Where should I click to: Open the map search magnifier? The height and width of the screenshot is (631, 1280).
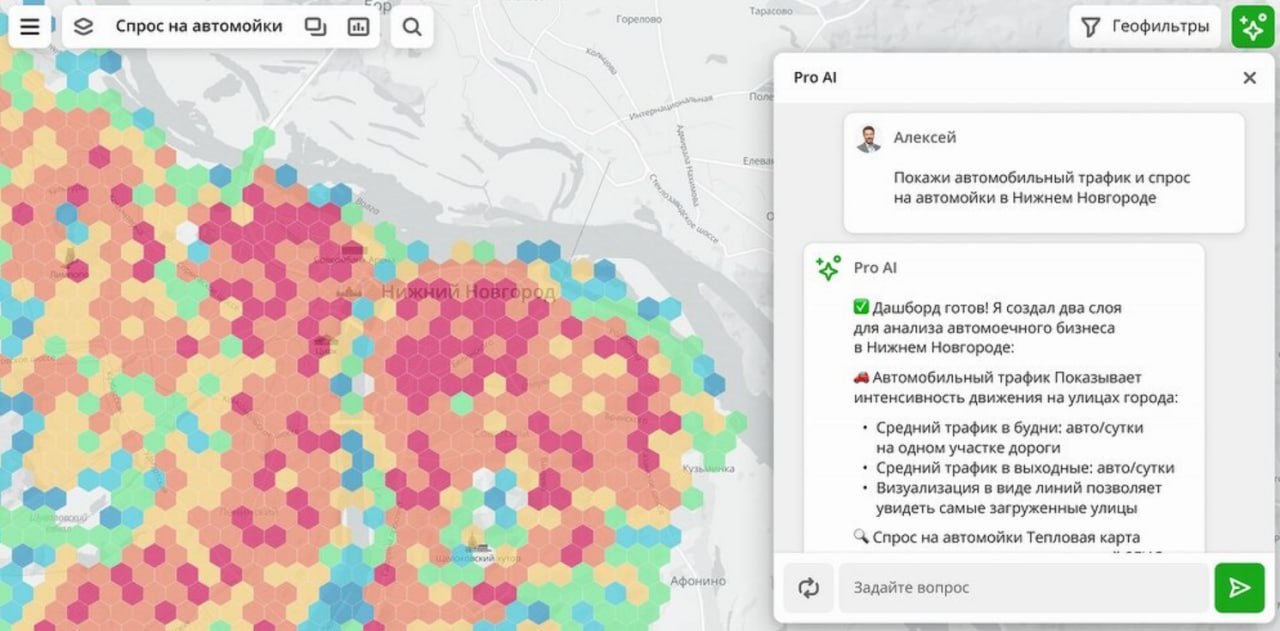click(x=412, y=27)
